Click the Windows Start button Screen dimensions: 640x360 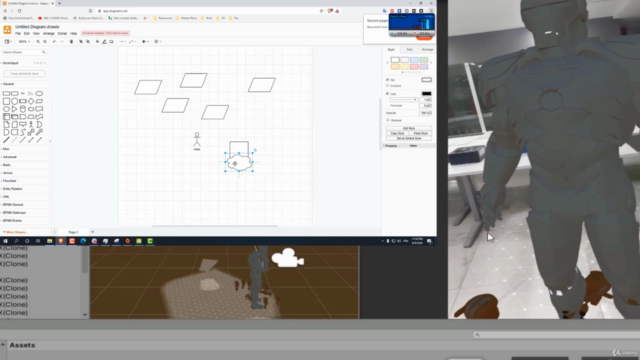[x=5, y=241]
